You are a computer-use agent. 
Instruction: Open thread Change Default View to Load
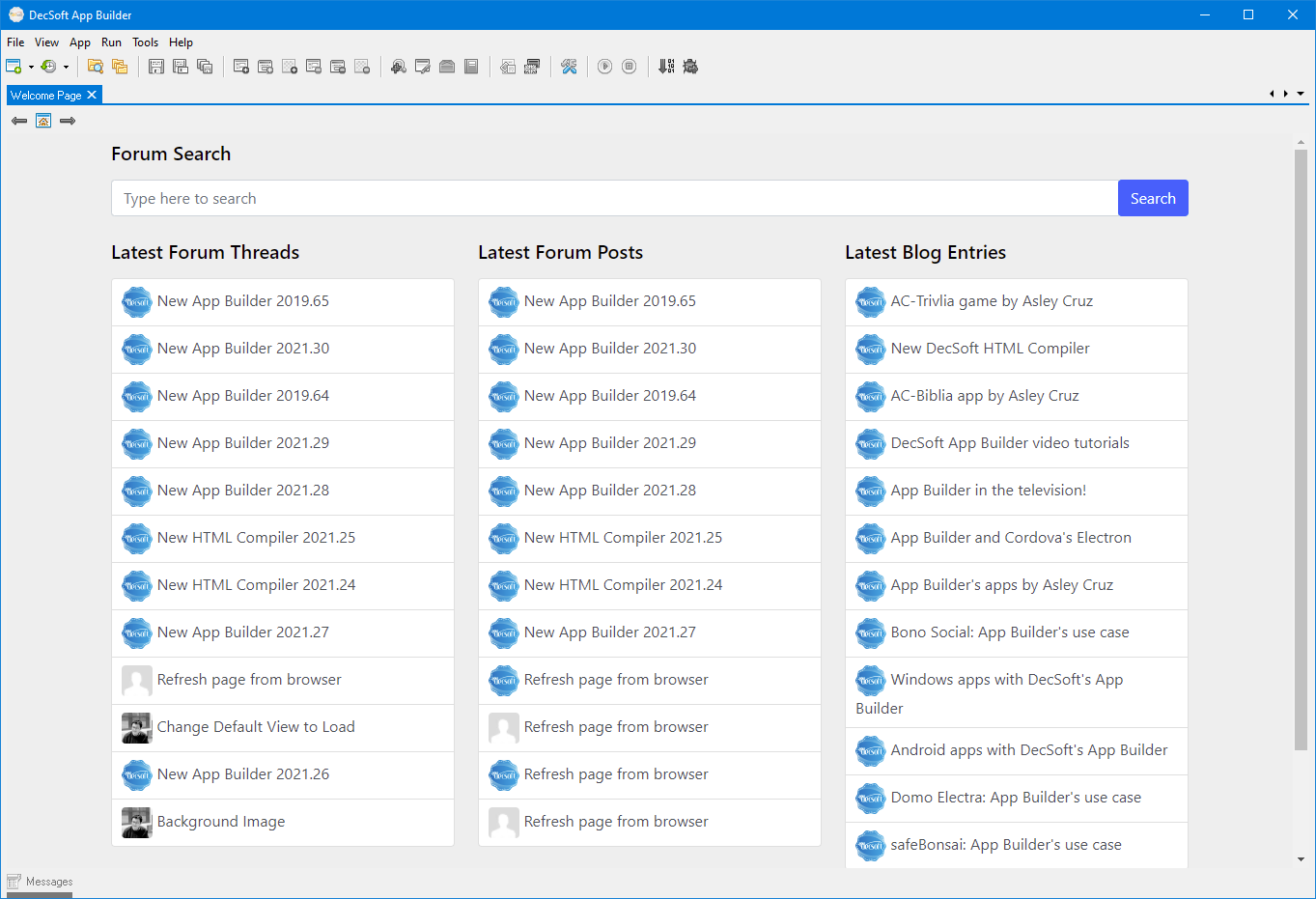283,727
